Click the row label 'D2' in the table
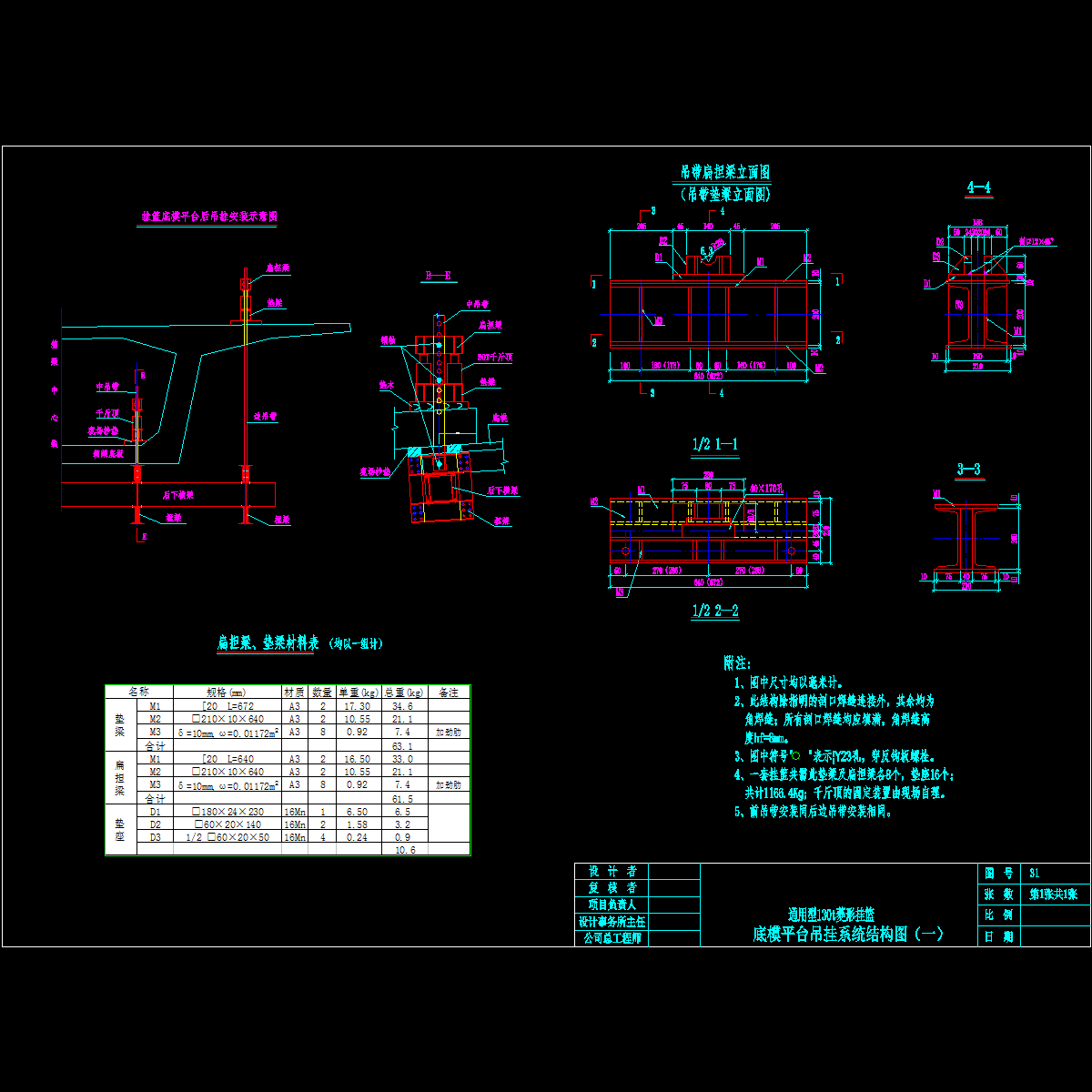Screen dimensions: 1092x1092 point(155,824)
